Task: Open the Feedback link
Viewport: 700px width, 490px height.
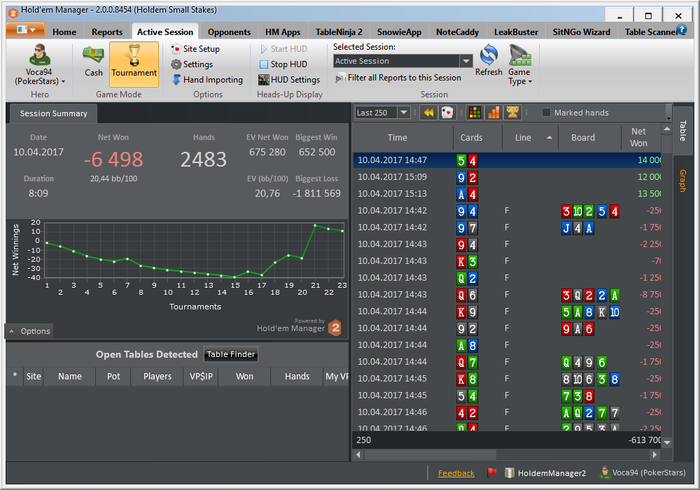Action: click(456, 473)
